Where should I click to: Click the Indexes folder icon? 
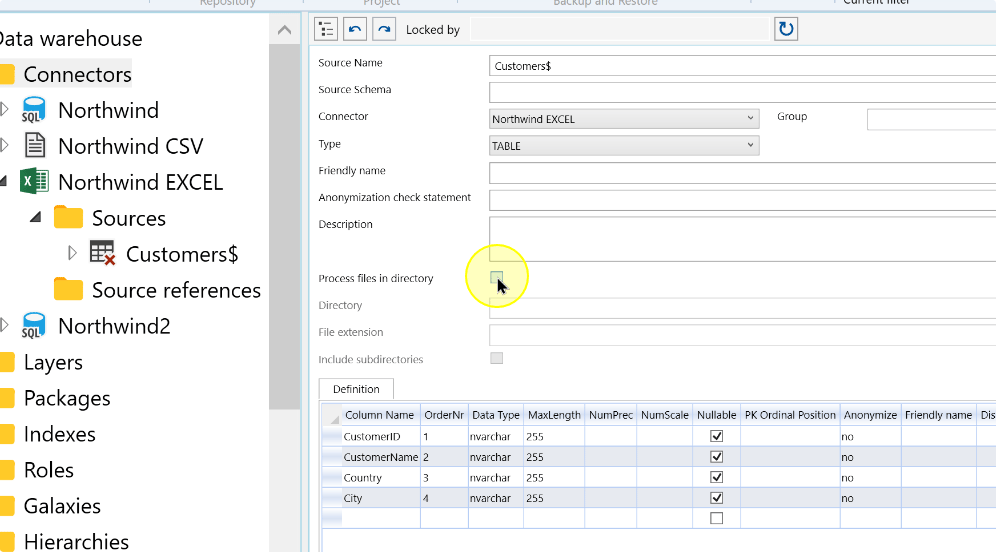[7, 433]
